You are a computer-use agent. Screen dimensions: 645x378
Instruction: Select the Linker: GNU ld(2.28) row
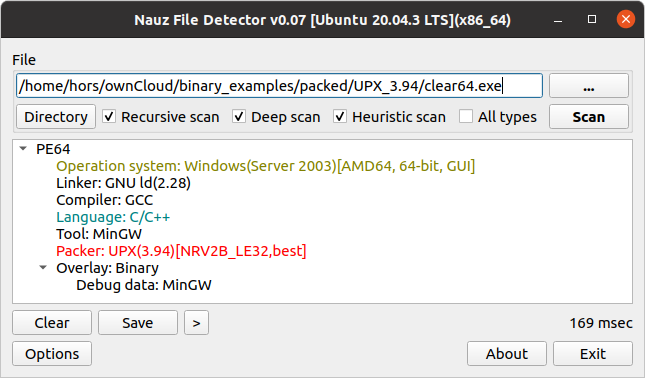[x=123, y=183]
